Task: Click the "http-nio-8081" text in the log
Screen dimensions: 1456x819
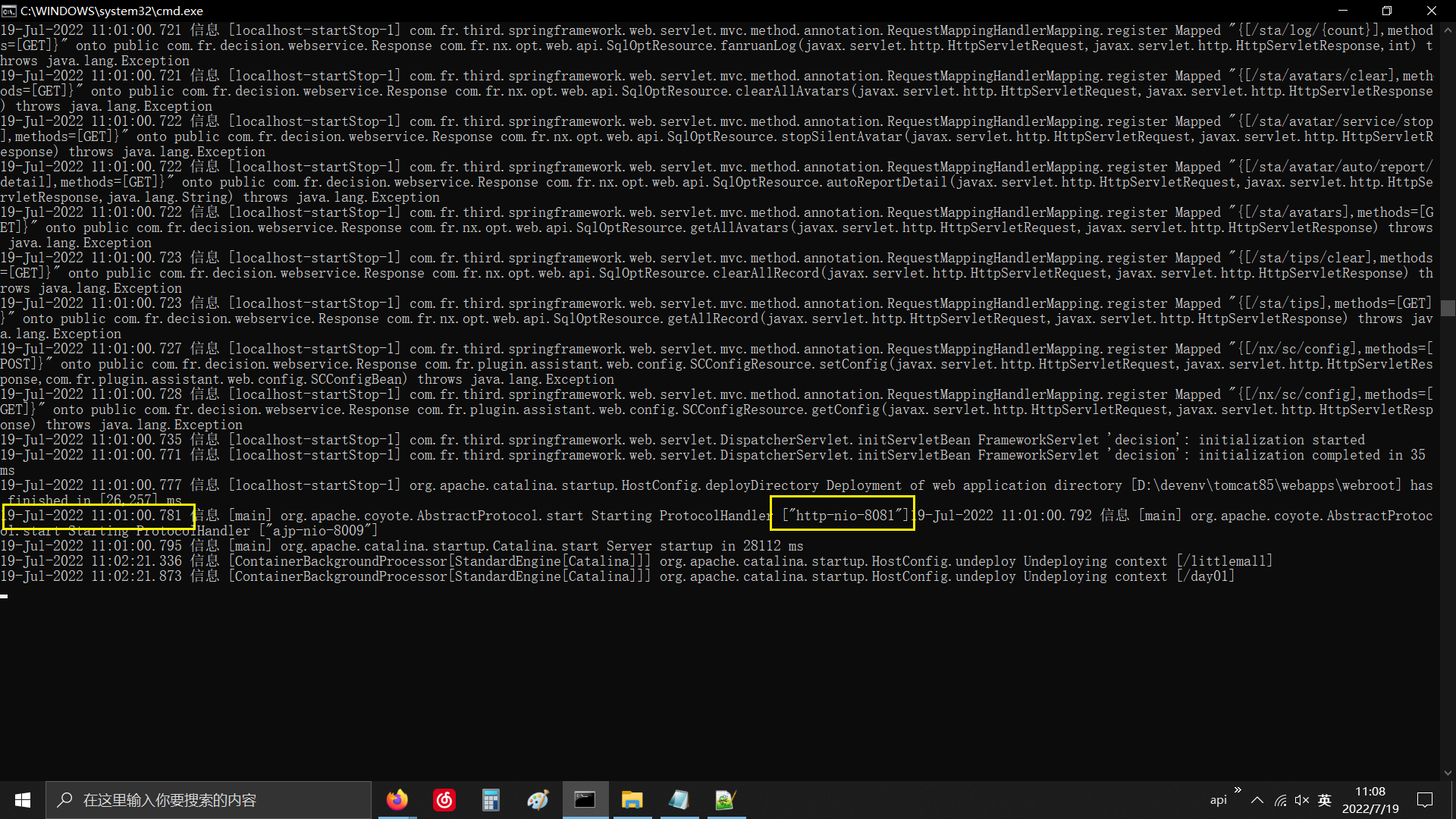Action: [x=845, y=516]
